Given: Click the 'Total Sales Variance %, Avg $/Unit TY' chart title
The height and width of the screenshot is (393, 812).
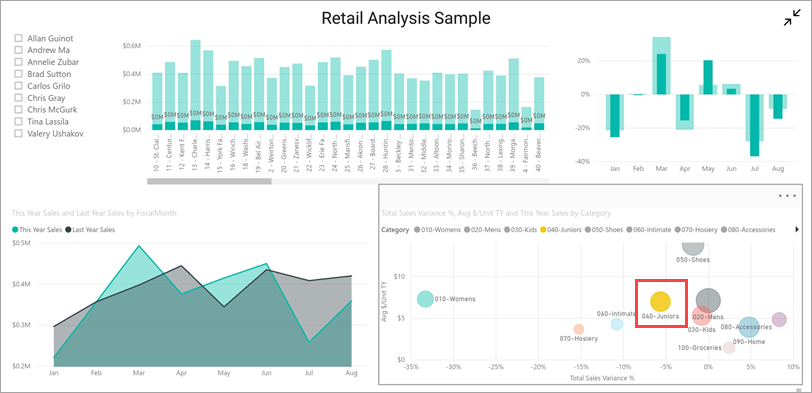Looking at the screenshot, I should point(496,213).
